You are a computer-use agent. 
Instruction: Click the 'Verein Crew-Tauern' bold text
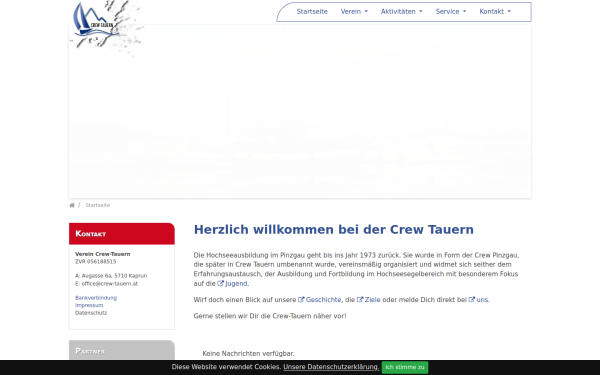tap(103, 254)
